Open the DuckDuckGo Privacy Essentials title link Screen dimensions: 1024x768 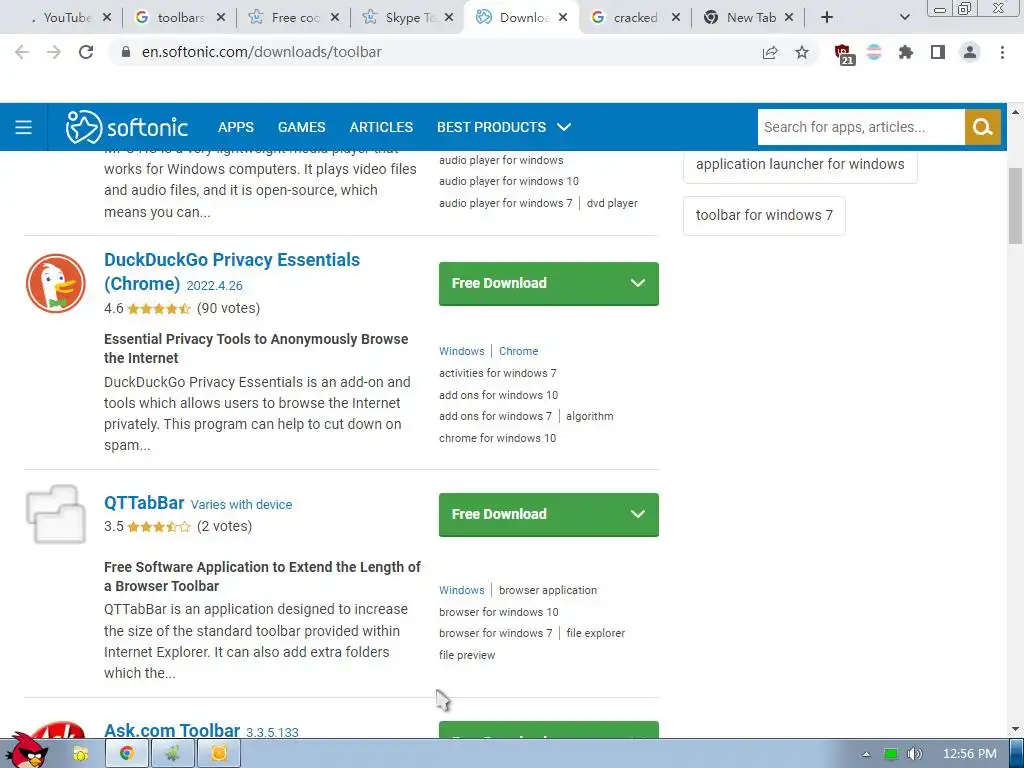tap(232, 272)
